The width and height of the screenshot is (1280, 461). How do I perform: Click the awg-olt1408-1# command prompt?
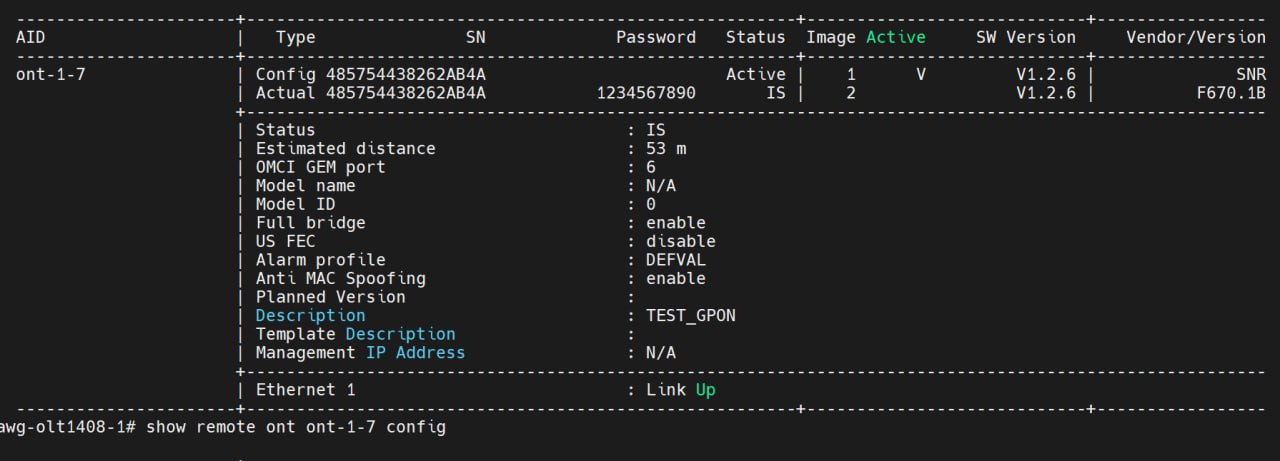pos(68,427)
